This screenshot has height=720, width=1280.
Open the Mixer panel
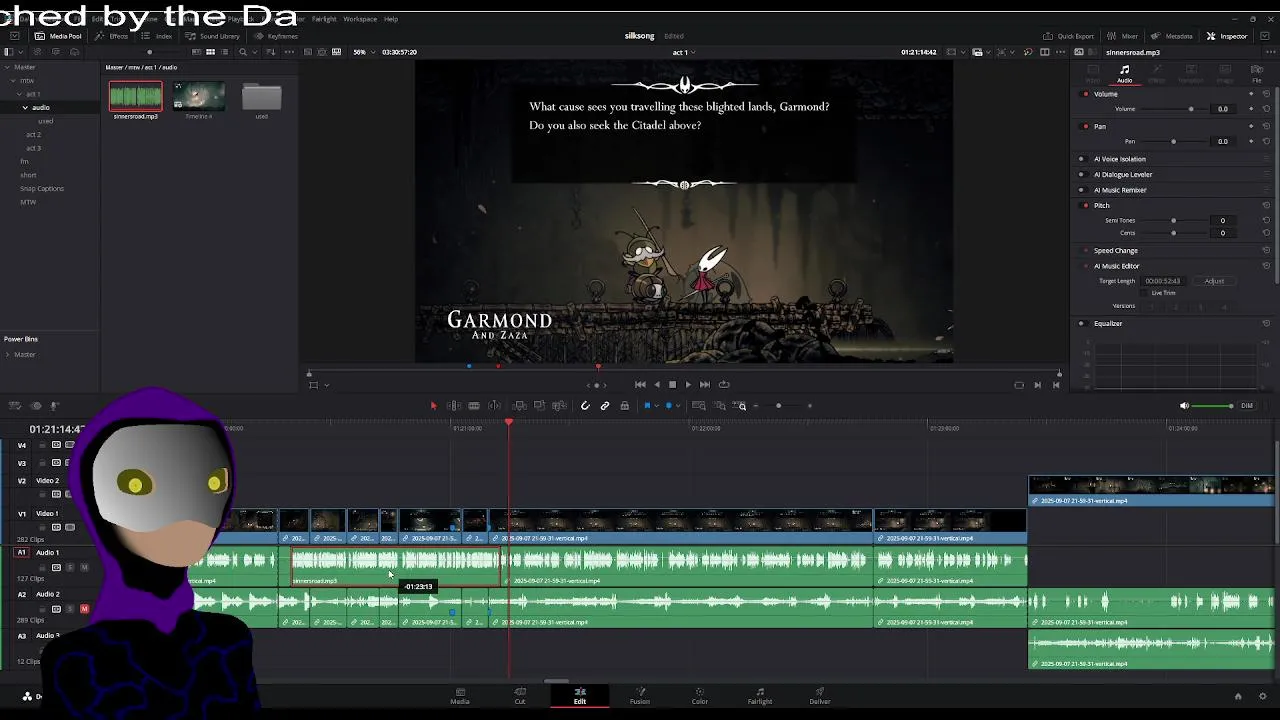tap(1123, 36)
